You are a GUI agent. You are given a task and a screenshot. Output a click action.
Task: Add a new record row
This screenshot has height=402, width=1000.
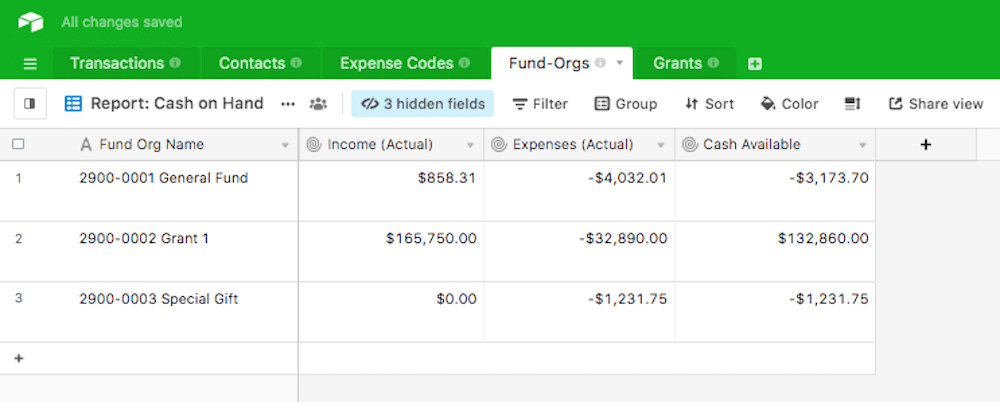(19, 359)
